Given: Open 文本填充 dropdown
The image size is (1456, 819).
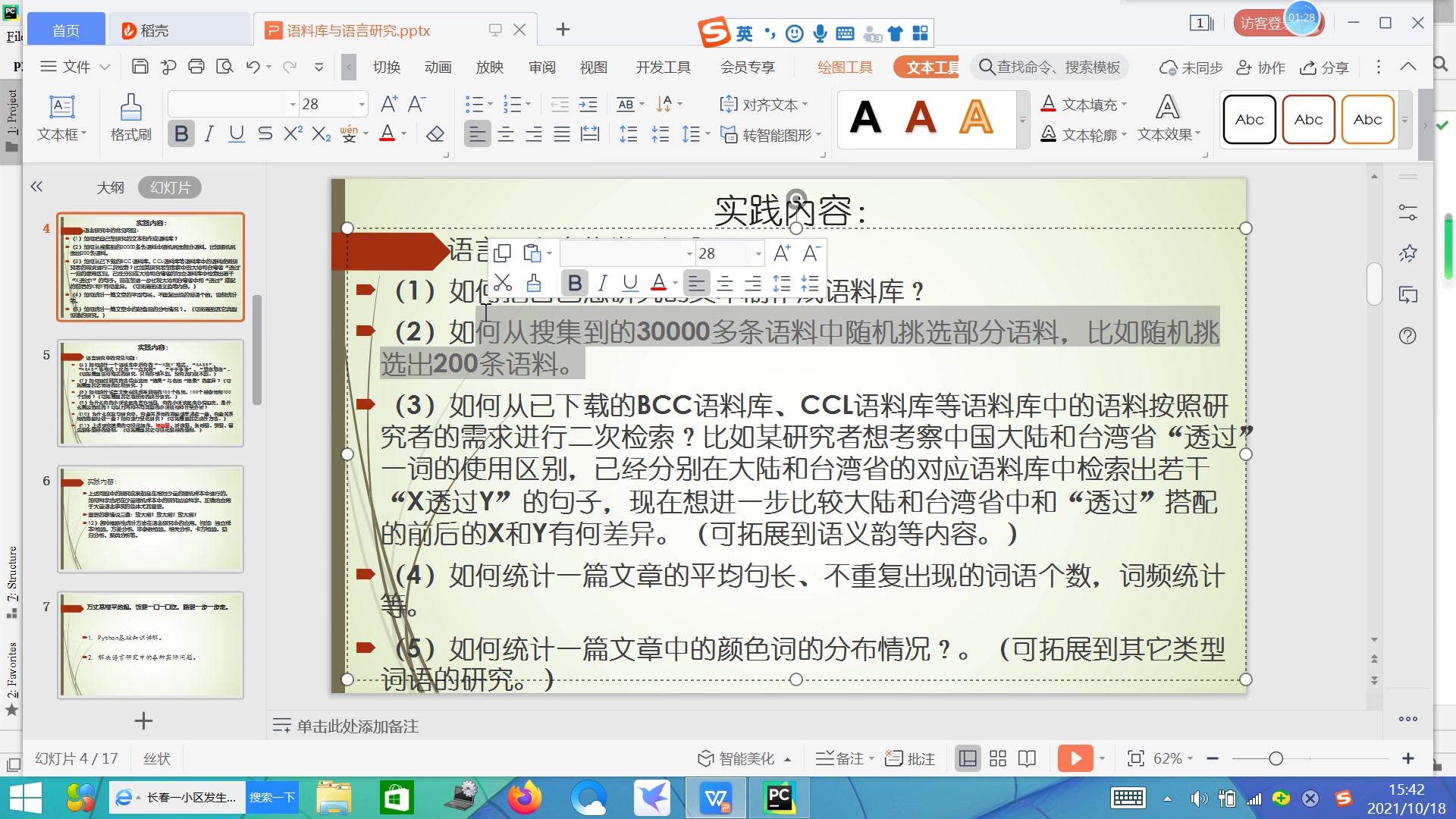Looking at the screenshot, I should pyautogui.click(x=1084, y=104).
